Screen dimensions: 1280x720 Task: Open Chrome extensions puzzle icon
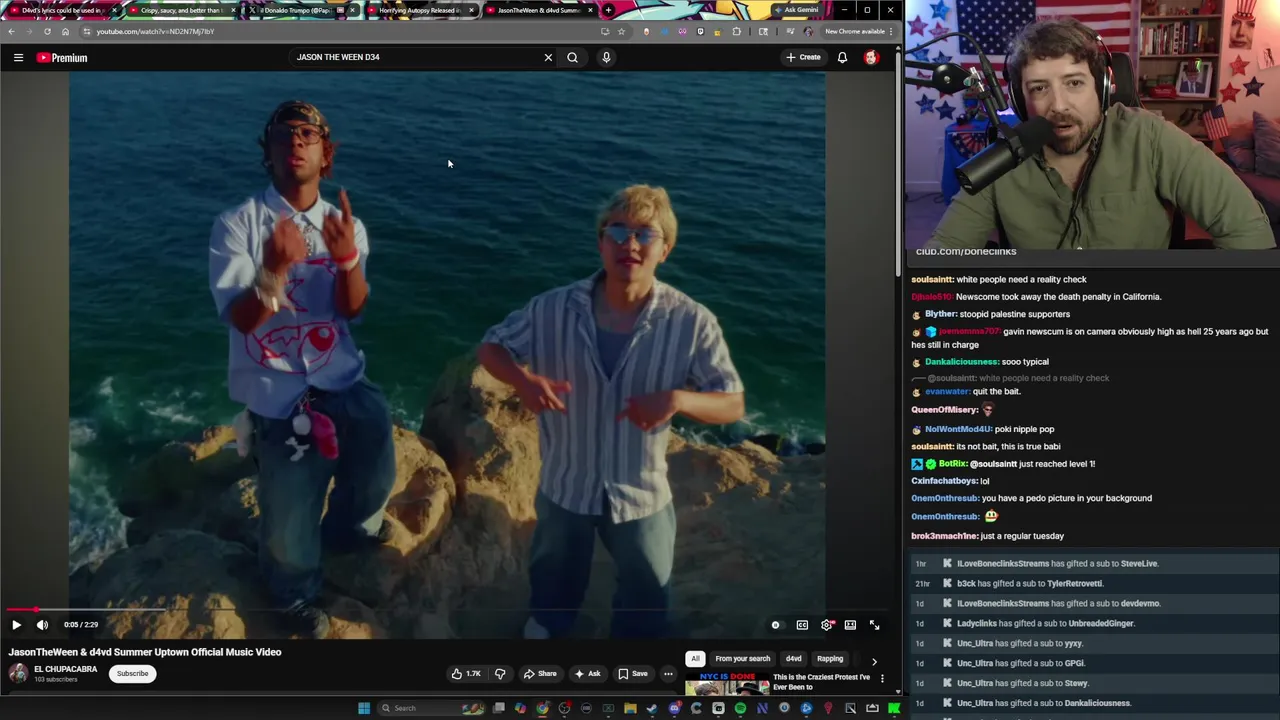737,31
